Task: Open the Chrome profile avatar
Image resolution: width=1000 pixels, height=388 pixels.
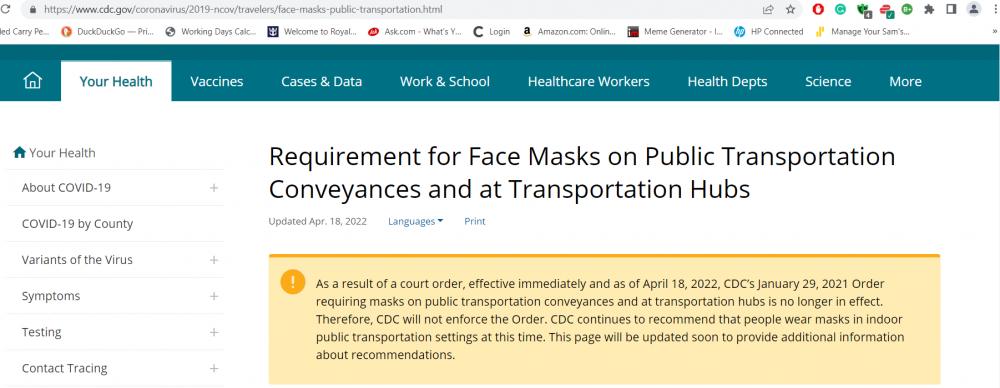Action: pyautogui.click(x=973, y=10)
